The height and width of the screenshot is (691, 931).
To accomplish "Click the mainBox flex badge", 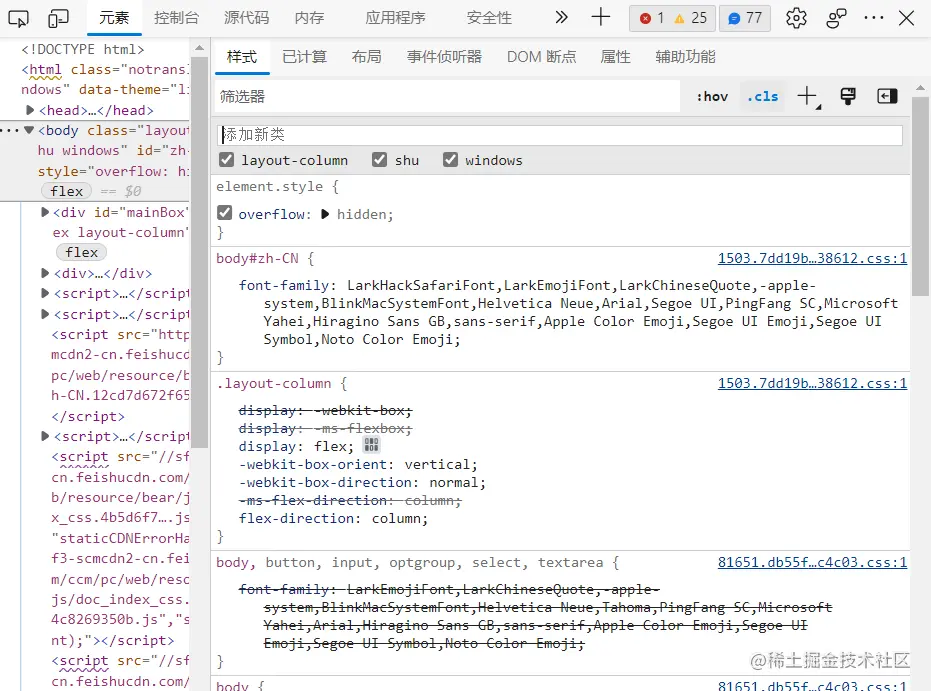I will click(x=81, y=252).
